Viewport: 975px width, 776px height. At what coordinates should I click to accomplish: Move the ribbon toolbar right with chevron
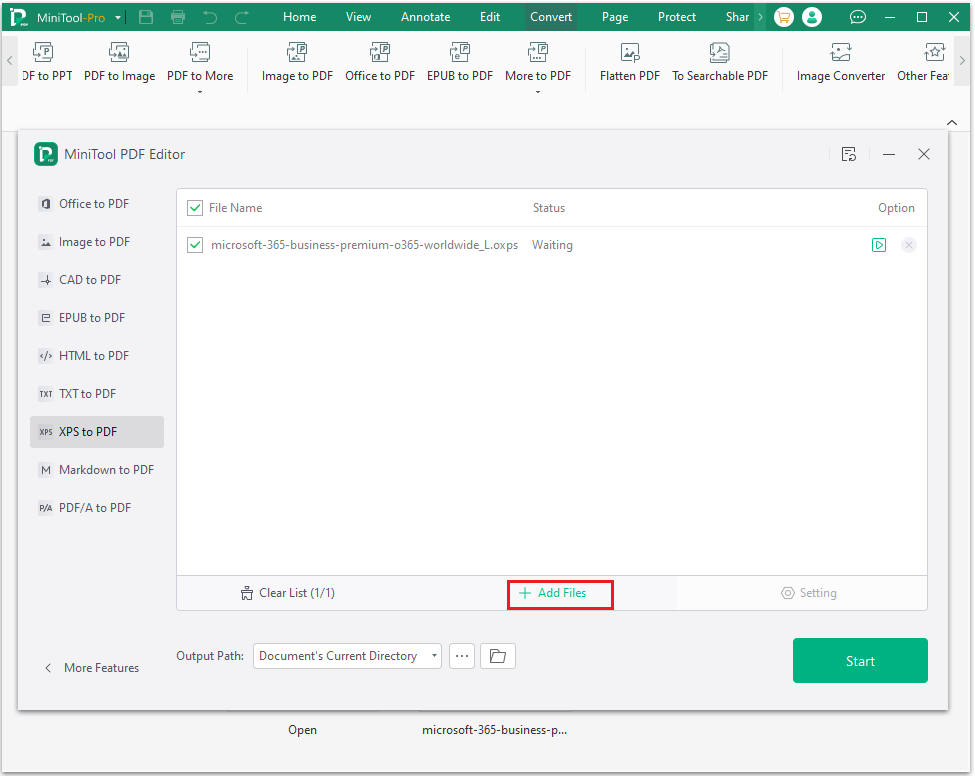click(x=962, y=61)
